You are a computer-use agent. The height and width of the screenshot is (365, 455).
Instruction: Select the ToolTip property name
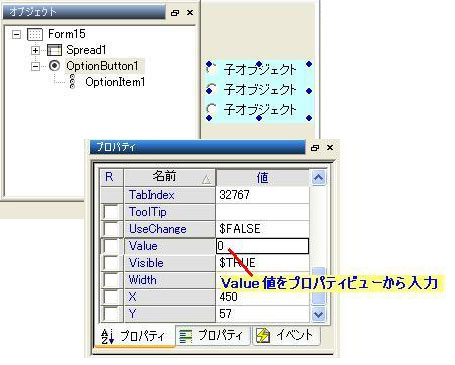coord(170,212)
